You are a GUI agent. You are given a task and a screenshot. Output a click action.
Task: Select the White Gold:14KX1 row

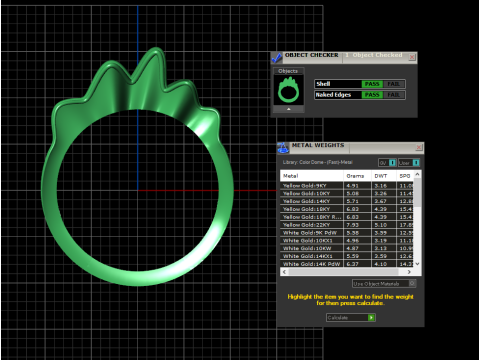click(347, 256)
